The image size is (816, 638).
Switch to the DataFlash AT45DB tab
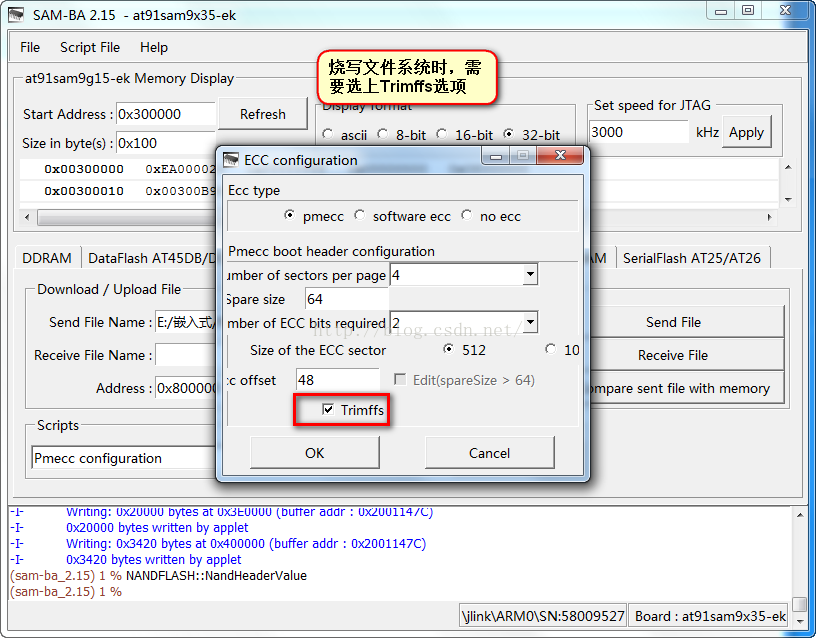[151, 258]
